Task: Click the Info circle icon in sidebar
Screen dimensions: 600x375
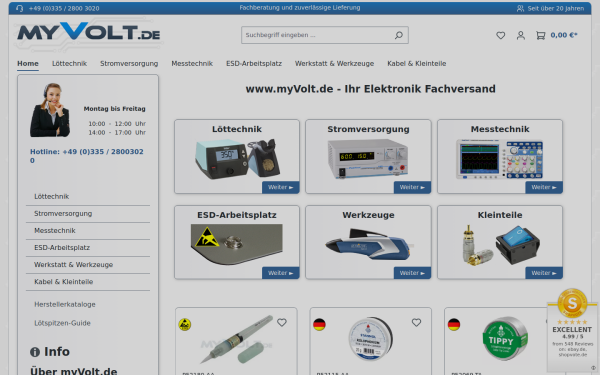Action: [35, 352]
